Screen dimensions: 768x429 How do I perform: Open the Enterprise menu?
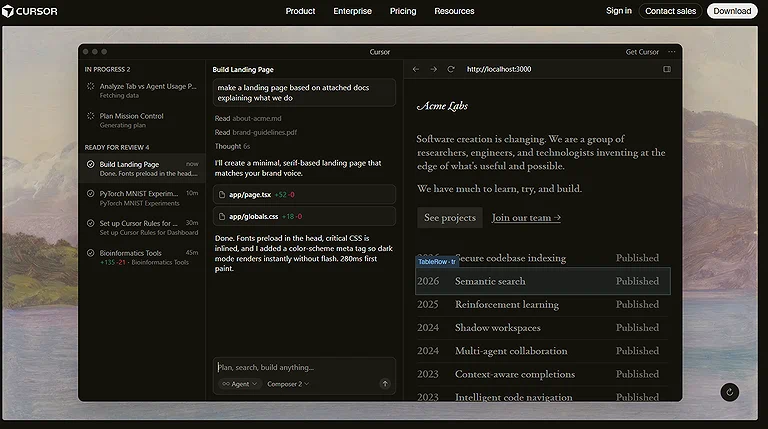click(x=352, y=11)
